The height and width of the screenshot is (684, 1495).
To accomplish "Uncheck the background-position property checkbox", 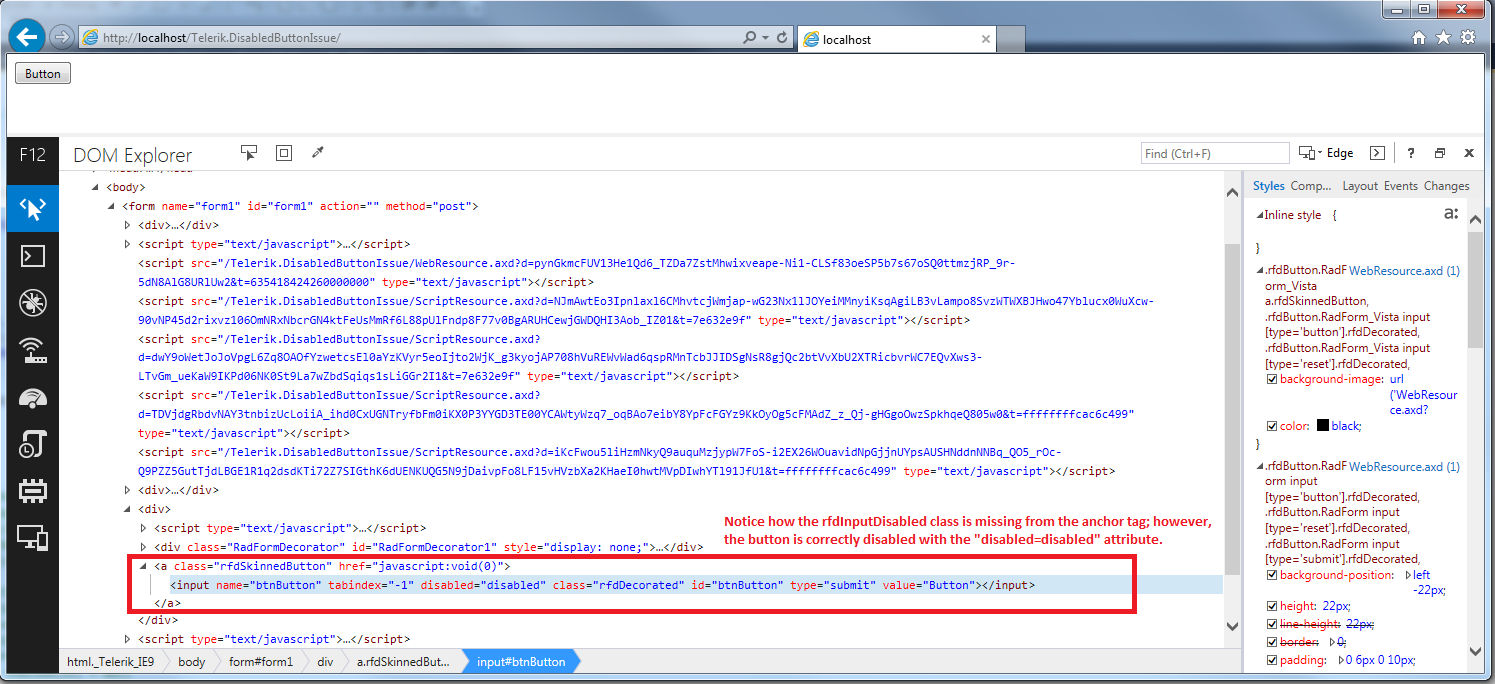I will pyautogui.click(x=1272, y=575).
